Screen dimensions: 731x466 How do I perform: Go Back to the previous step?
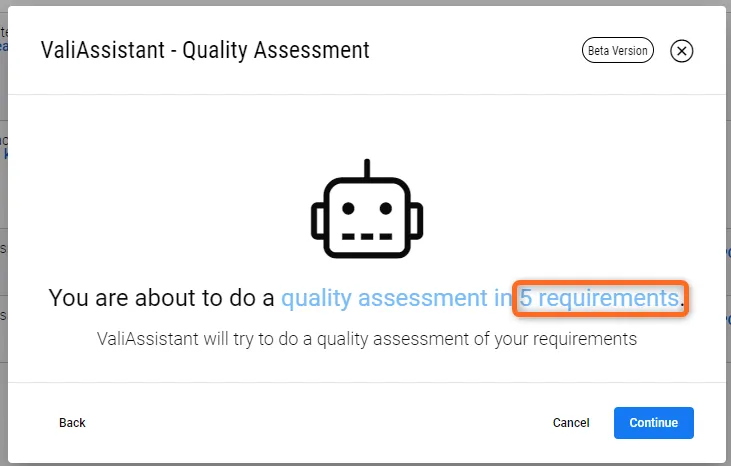(x=72, y=423)
